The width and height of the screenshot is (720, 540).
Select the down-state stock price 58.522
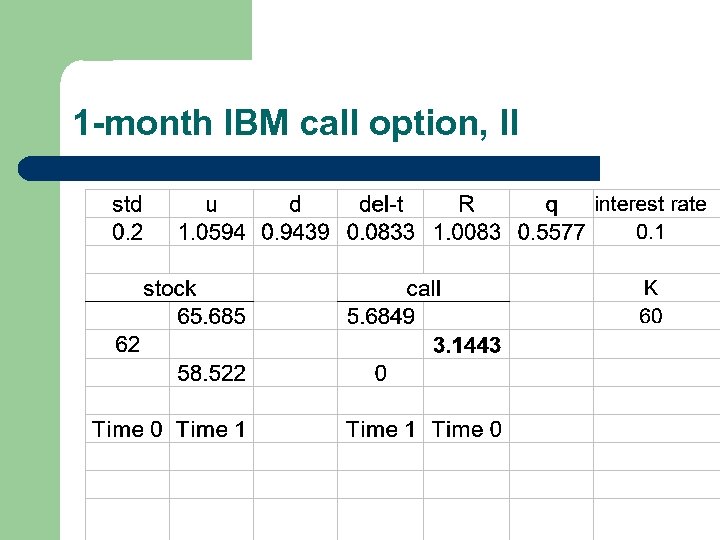point(211,374)
